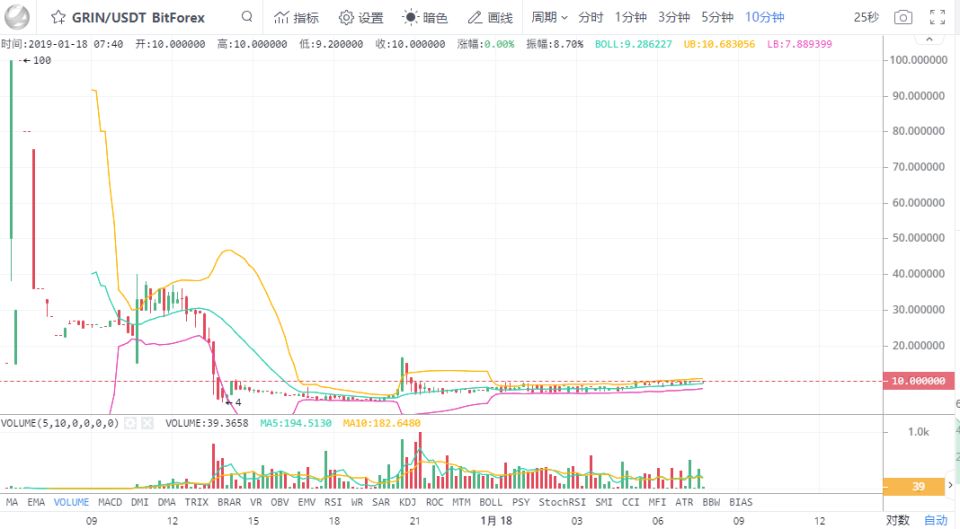Expand right panel arrow beside volume axis
Image resolution: width=960 pixels, height=529 pixels.
pyautogui.click(x=951, y=486)
